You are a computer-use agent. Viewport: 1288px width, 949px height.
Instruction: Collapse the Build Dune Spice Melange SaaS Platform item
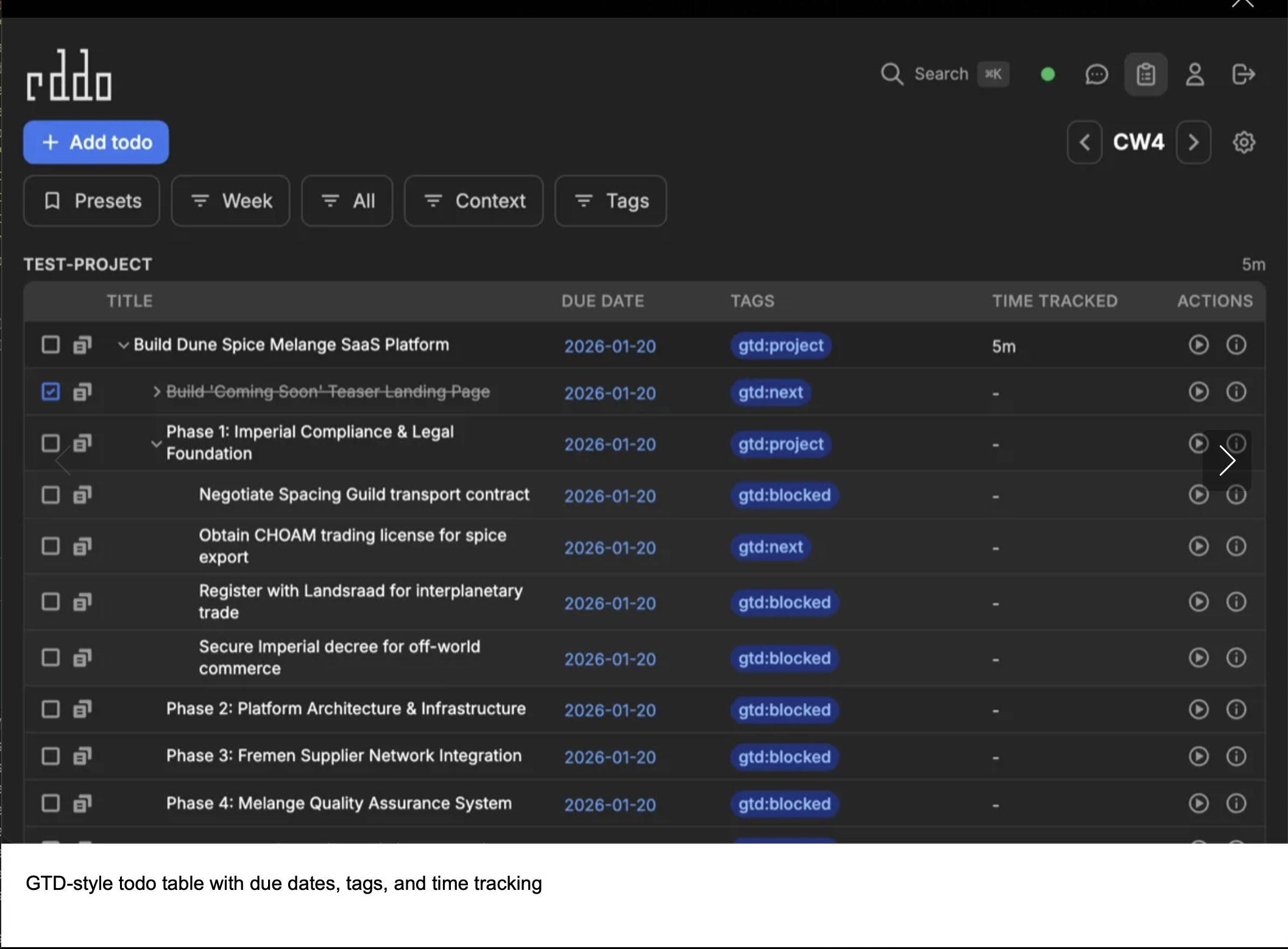pyautogui.click(x=124, y=345)
